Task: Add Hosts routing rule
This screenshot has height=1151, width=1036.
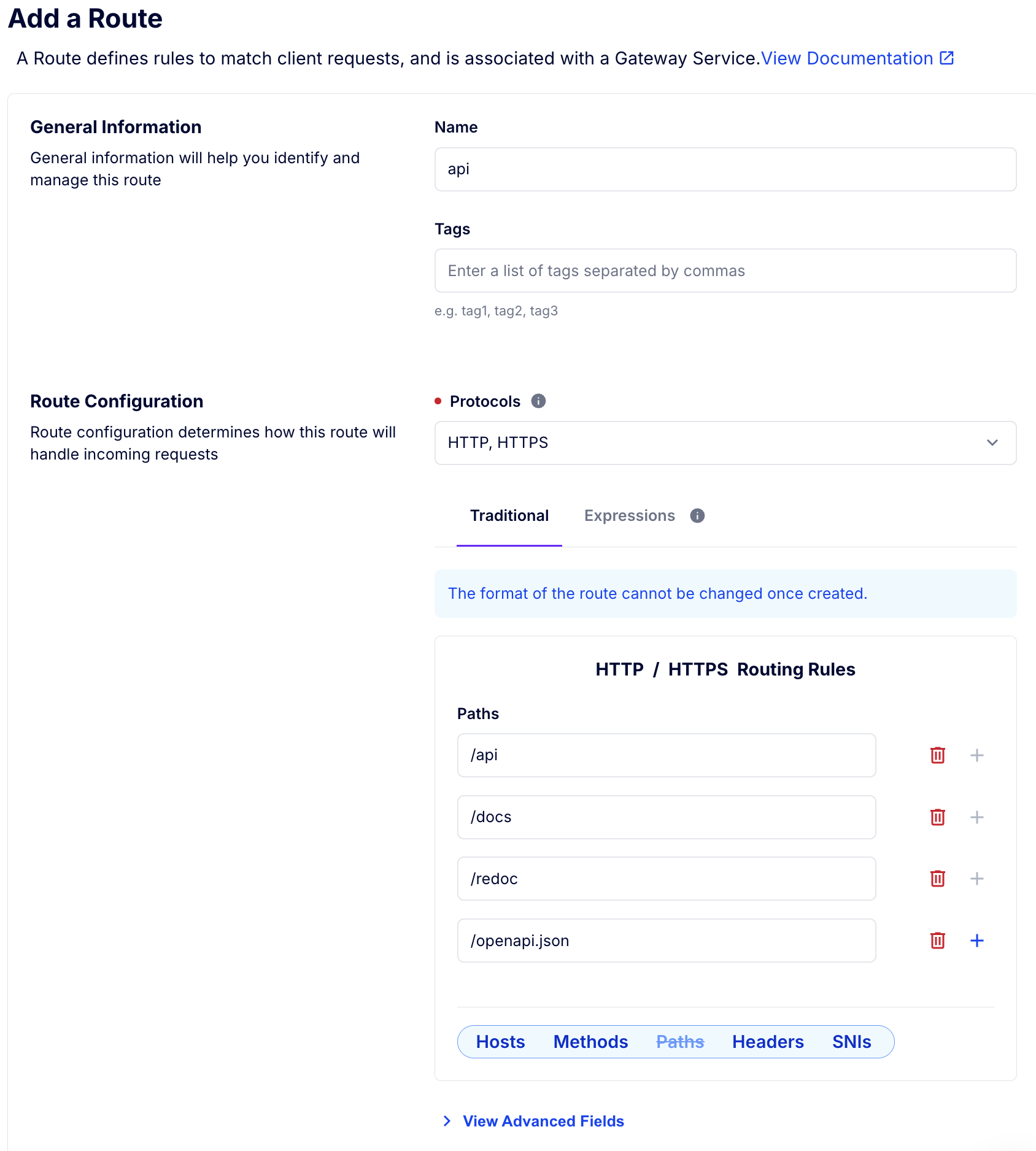Action: [500, 1042]
